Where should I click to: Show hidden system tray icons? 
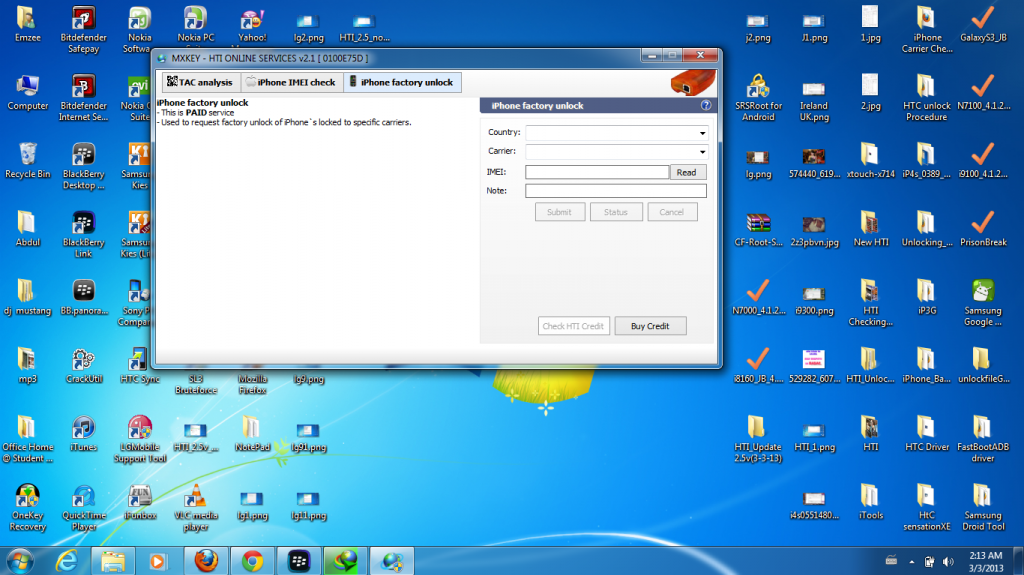[x=912, y=561]
